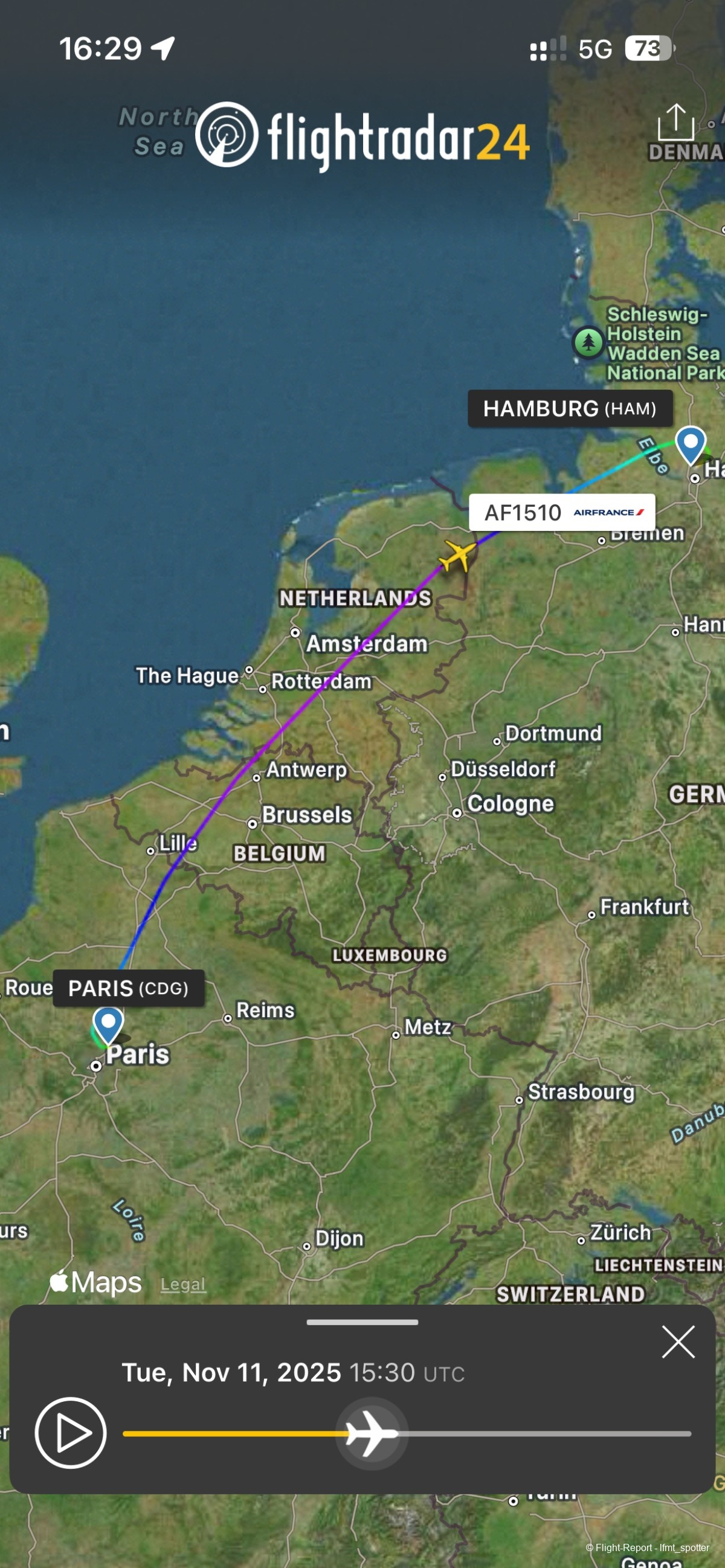This screenshot has width=725, height=1568.
Task: Tap the share icon at top right
Action: (x=675, y=122)
